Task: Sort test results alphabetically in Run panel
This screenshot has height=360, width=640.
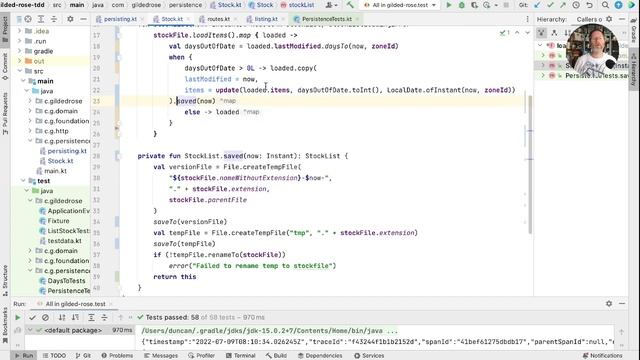Action: click(x=62, y=317)
